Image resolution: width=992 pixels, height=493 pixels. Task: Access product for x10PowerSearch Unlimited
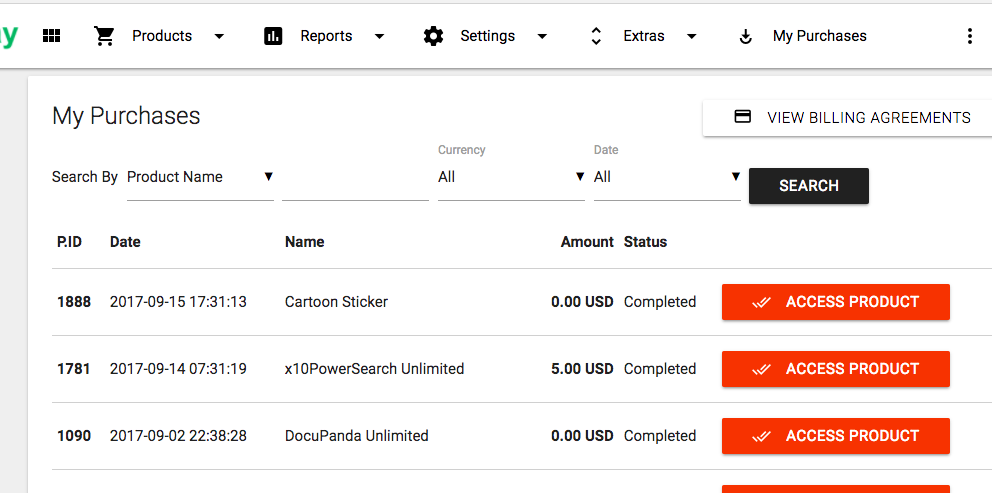[x=835, y=369]
